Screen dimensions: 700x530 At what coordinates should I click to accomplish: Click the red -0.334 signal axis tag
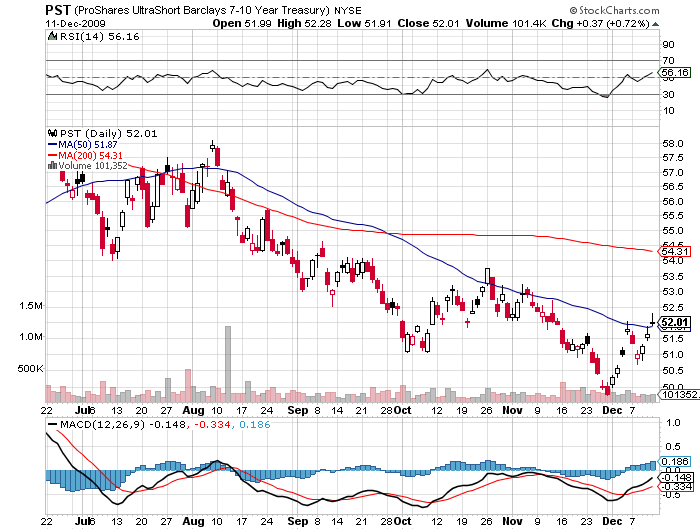point(677,486)
